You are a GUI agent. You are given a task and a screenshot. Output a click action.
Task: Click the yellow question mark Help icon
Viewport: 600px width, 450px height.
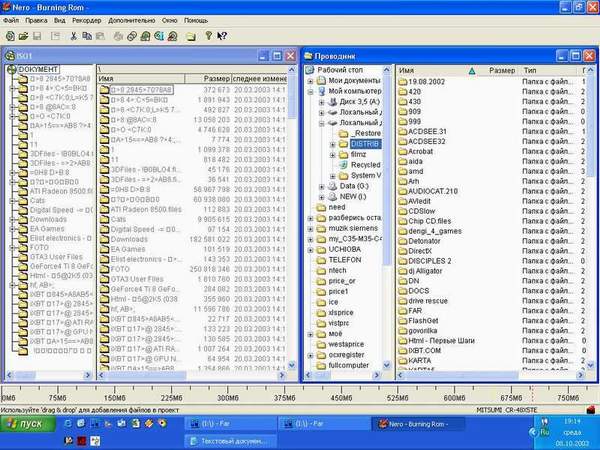[208, 35]
